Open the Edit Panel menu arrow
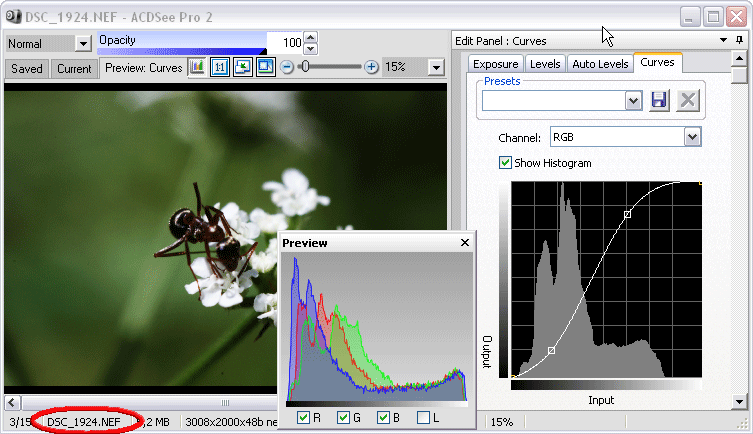This screenshot has width=753, height=434. point(723,40)
